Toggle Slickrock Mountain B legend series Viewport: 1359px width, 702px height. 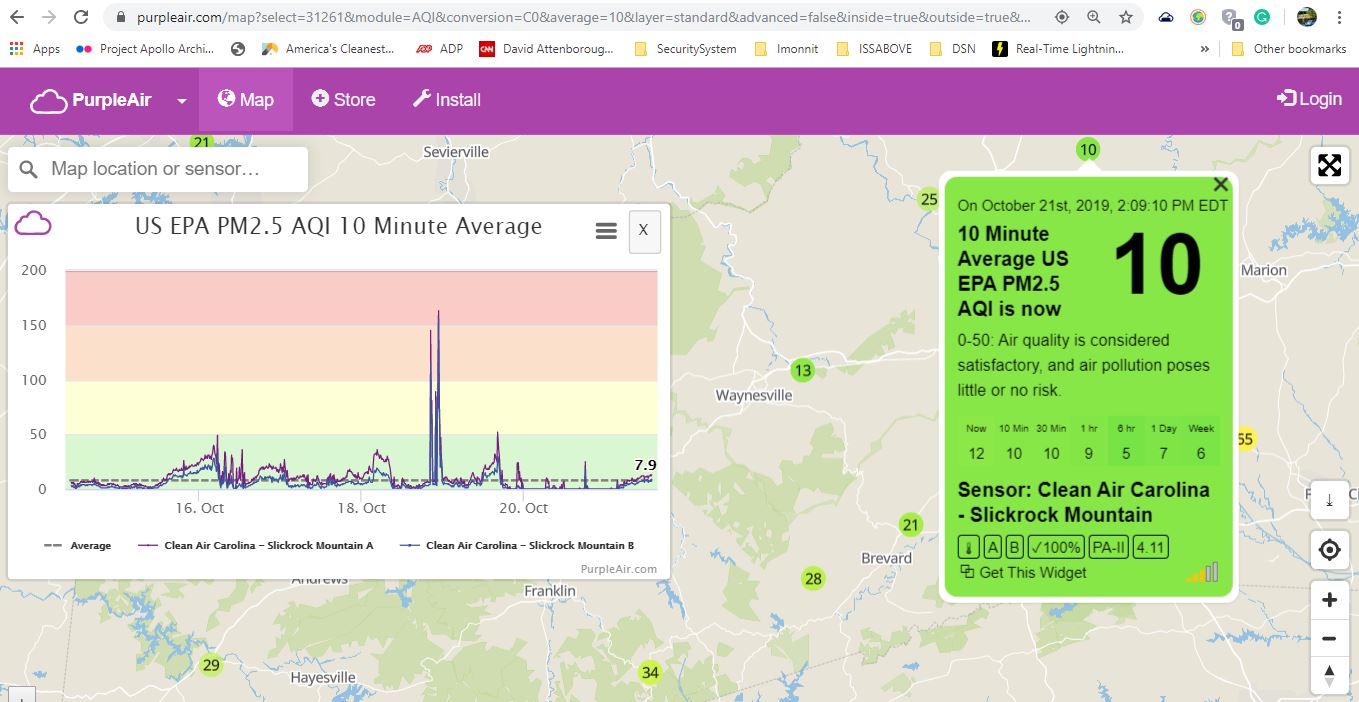click(x=518, y=546)
